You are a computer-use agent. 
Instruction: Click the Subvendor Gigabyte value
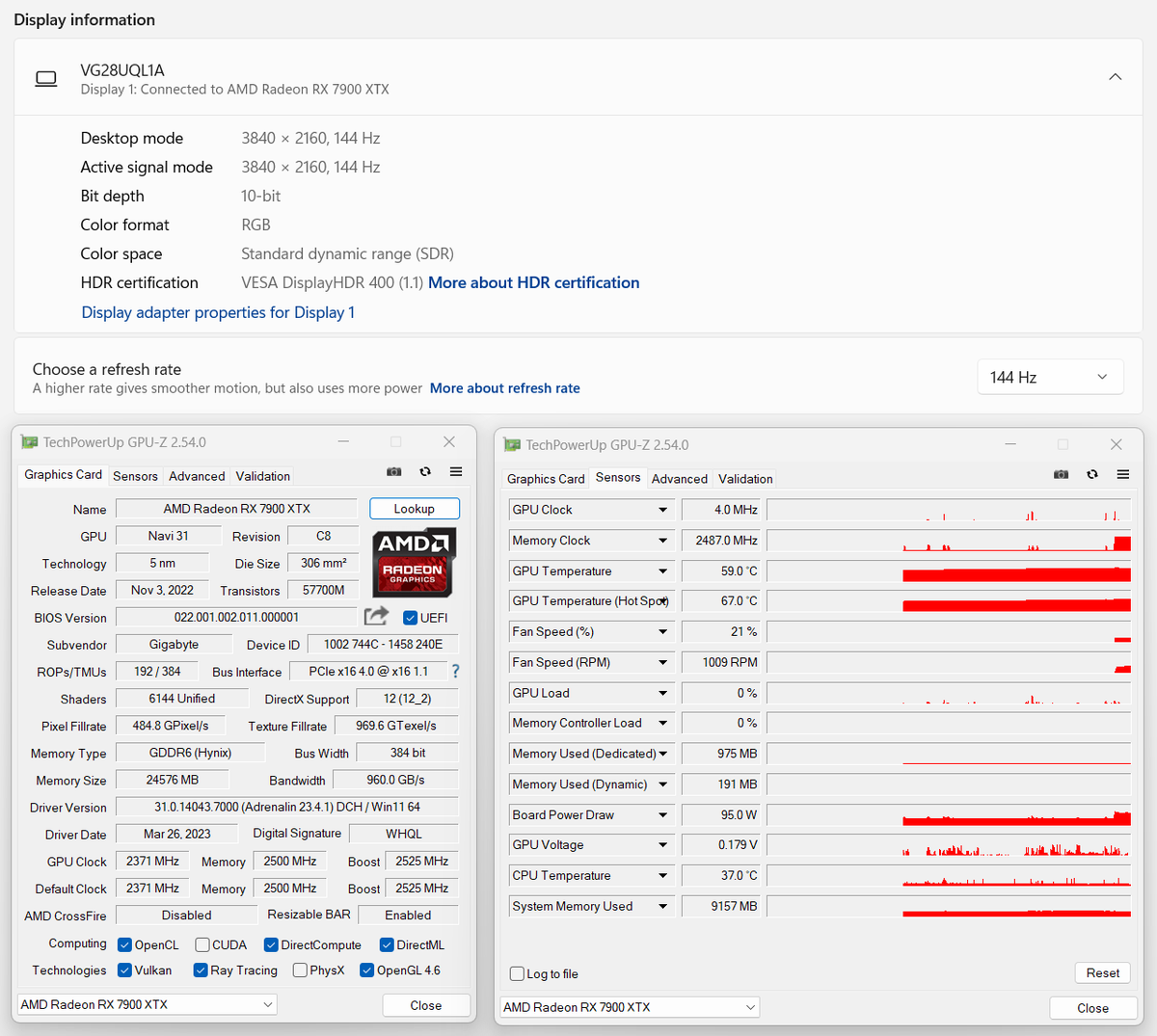tap(175, 644)
